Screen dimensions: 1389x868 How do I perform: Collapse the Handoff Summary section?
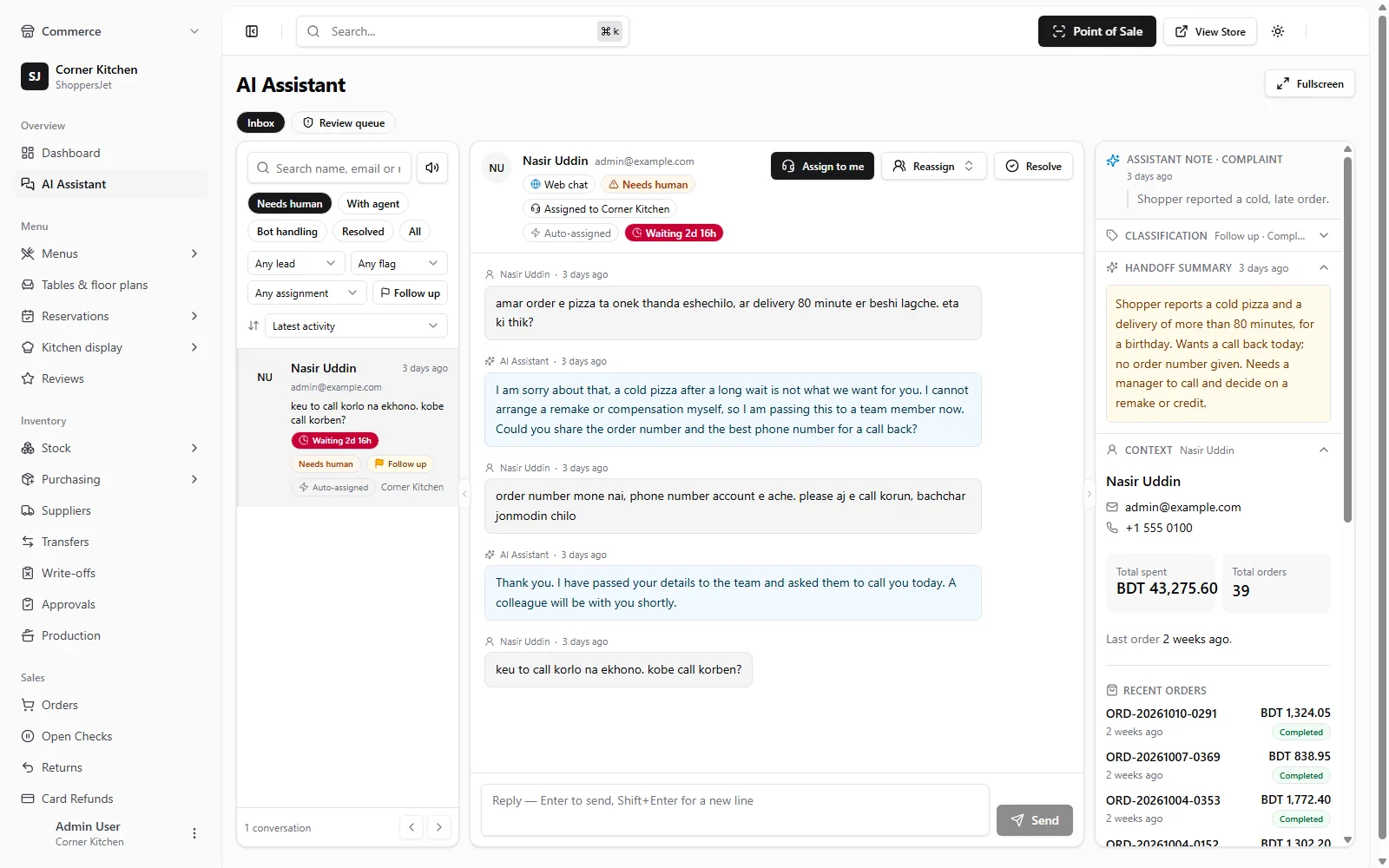click(1218, 268)
